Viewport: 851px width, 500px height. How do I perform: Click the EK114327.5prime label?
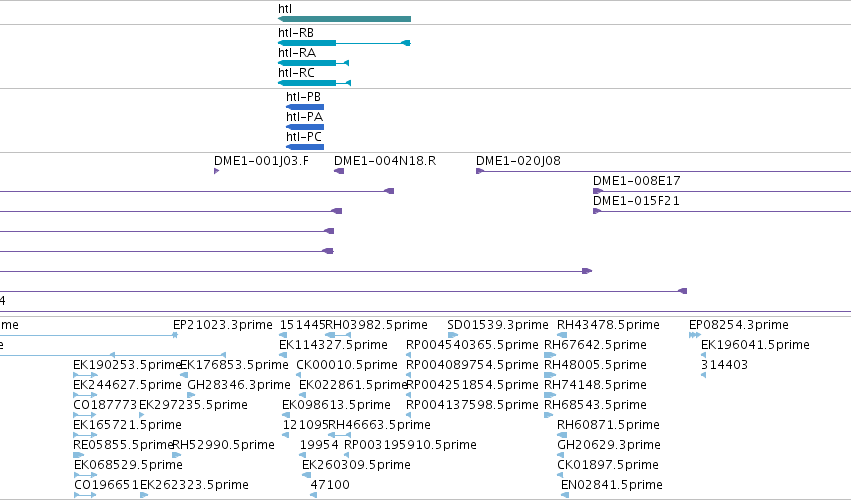[333, 345]
